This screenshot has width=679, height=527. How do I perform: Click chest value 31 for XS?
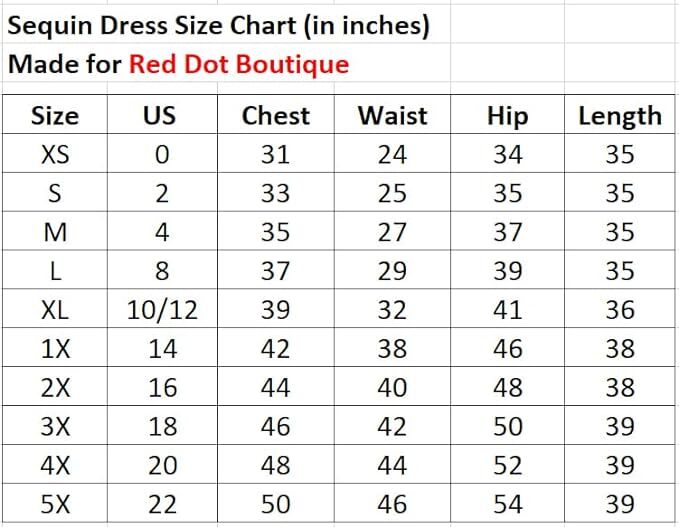275,153
